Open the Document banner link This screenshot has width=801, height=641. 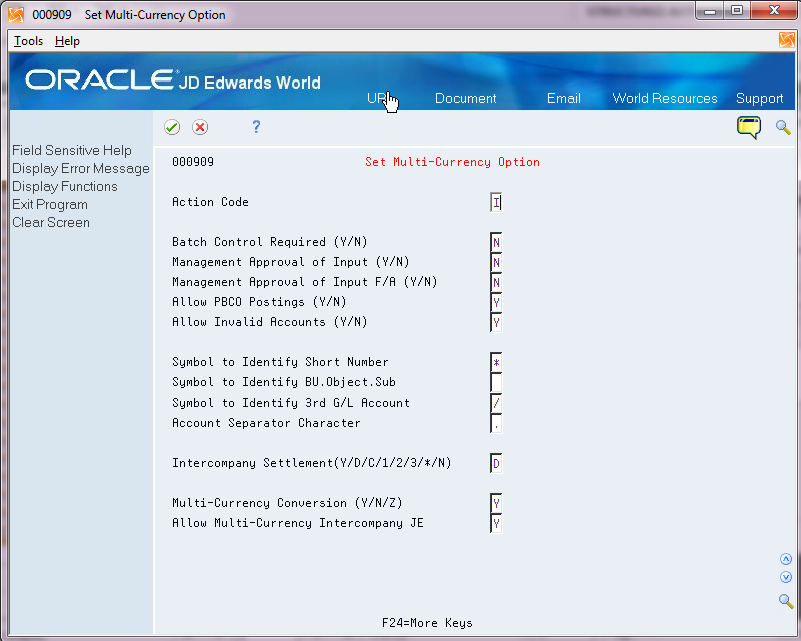point(465,98)
